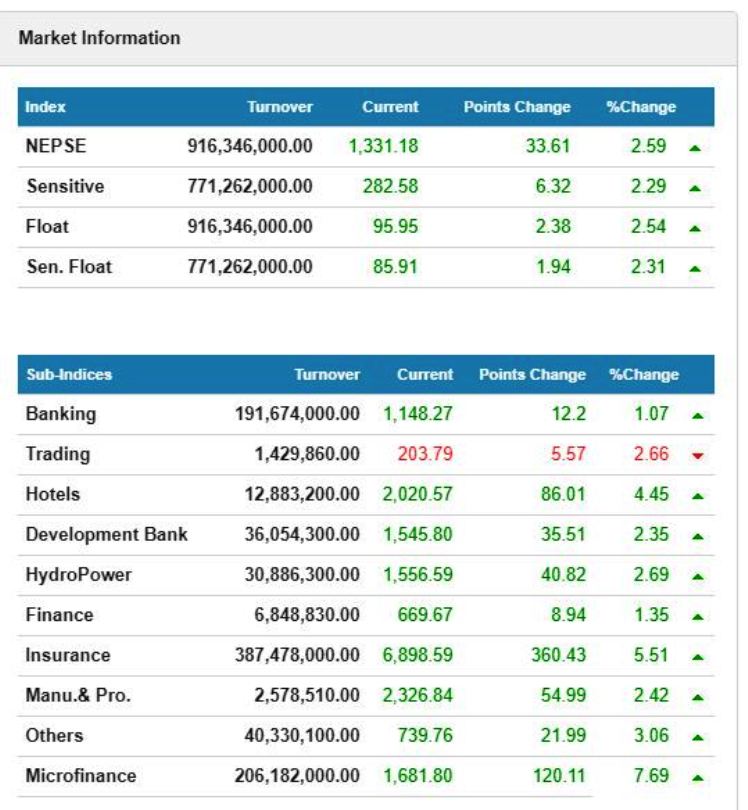Click the up arrow icon in Sensitive row
Image resolution: width=748 pixels, height=810 pixels.
click(x=695, y=189)
